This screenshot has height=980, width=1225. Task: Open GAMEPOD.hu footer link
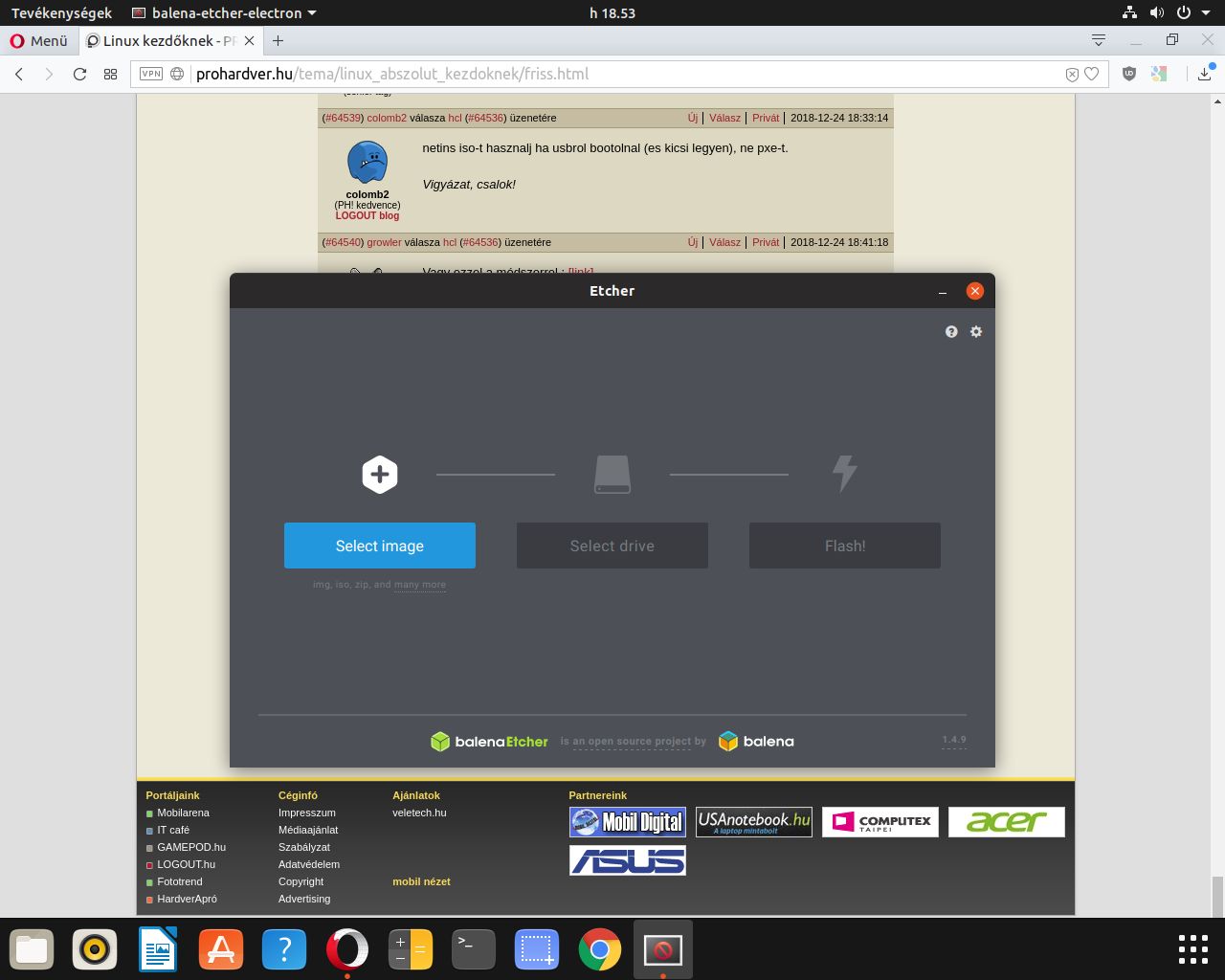click(x=191, y=847)
